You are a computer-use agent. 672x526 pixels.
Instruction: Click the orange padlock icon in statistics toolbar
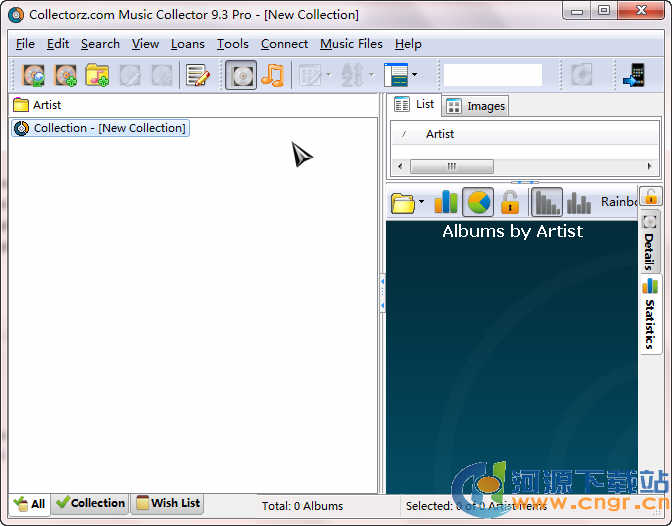point(510,202)
